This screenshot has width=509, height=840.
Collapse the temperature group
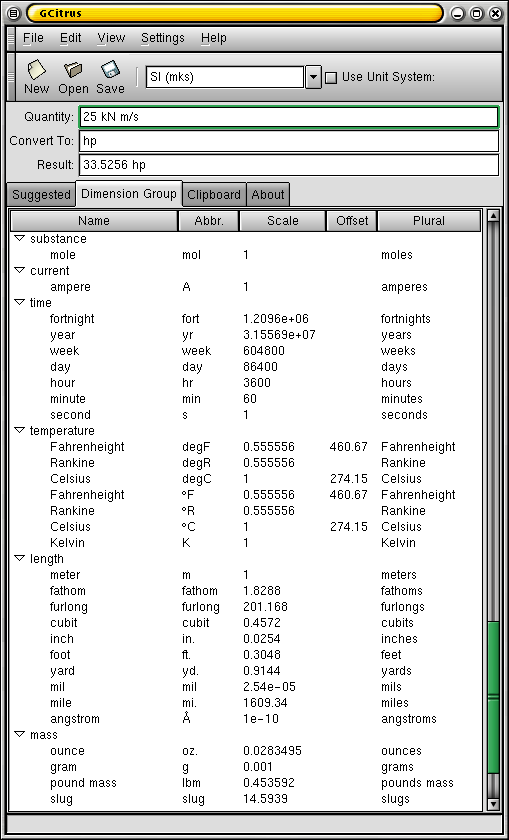pos(19,431)
